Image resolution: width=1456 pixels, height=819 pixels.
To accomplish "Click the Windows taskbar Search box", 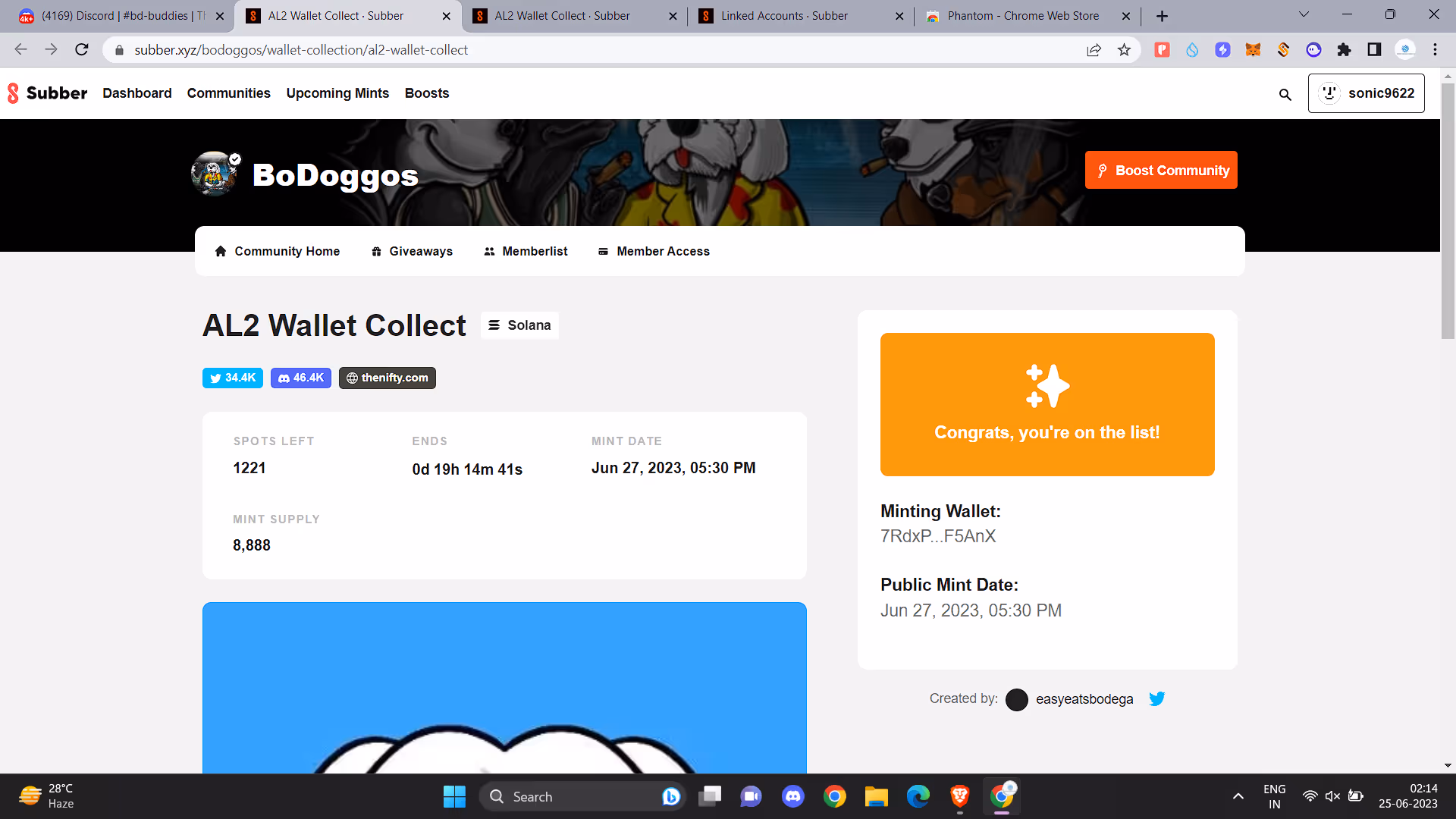I will (x=569, y=796).
